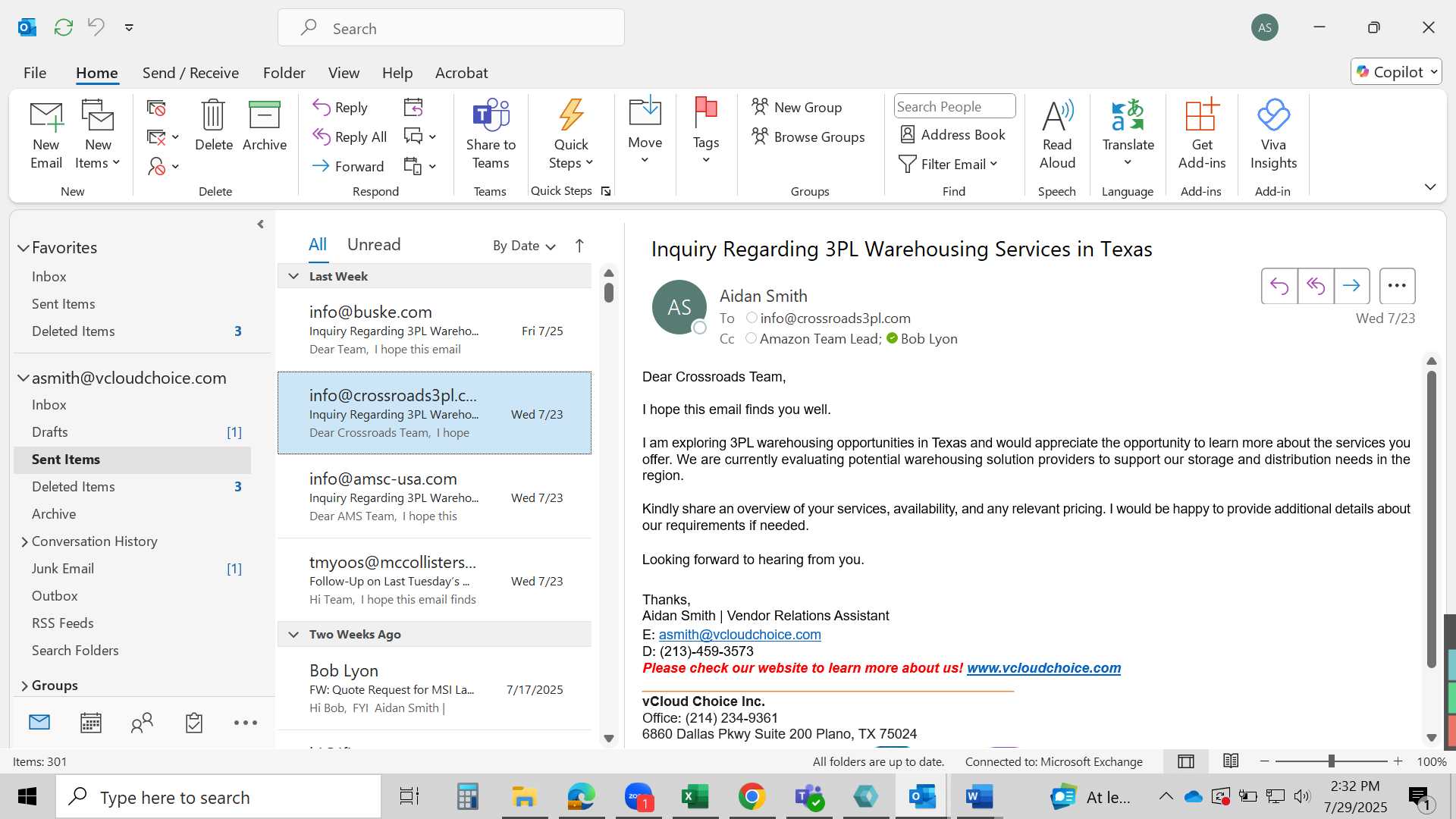Click the Archive icon in ribbon
1456x819 pixels.
coord(265,115)
